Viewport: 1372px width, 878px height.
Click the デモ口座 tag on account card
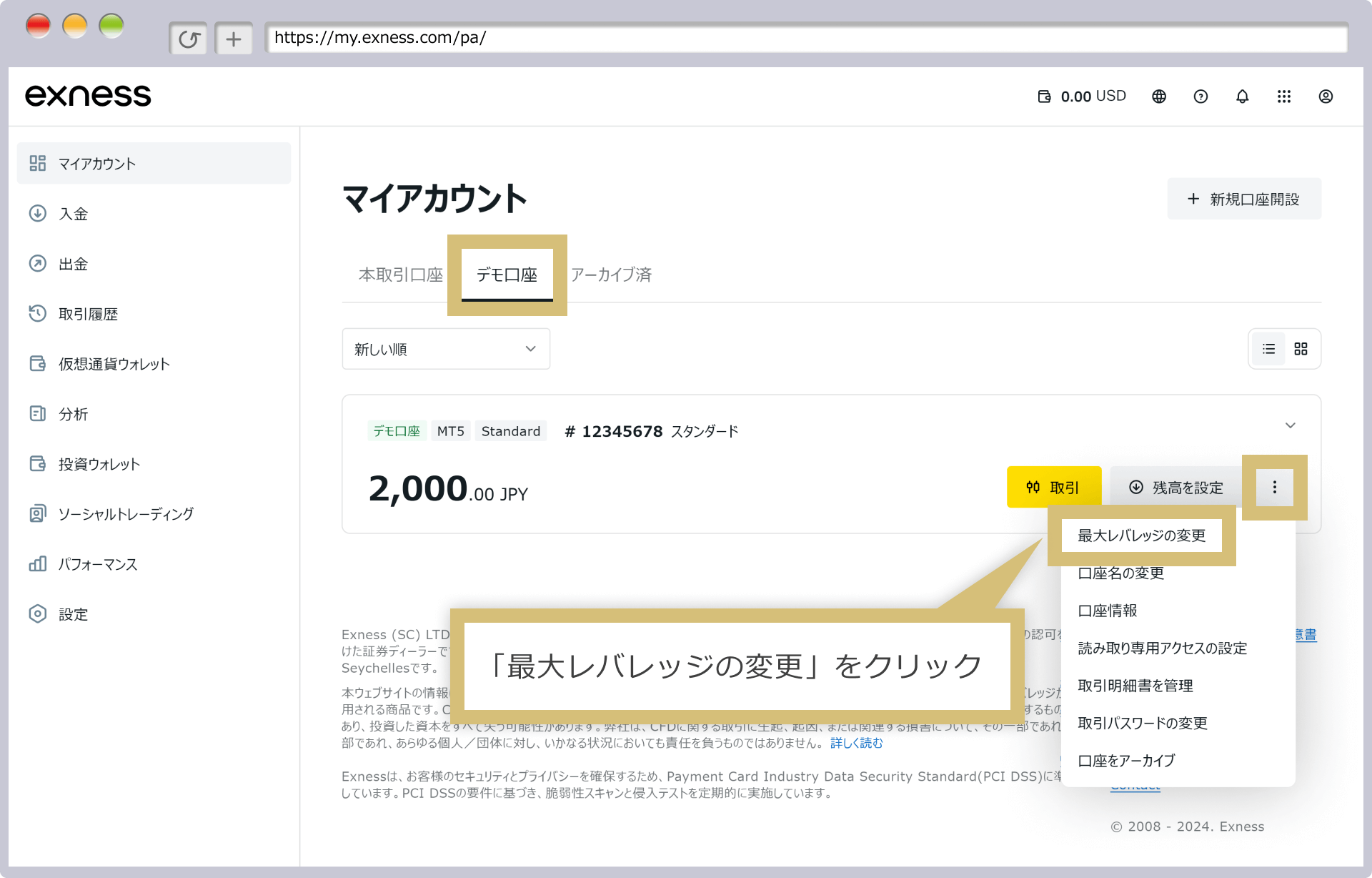coord(397,431)
